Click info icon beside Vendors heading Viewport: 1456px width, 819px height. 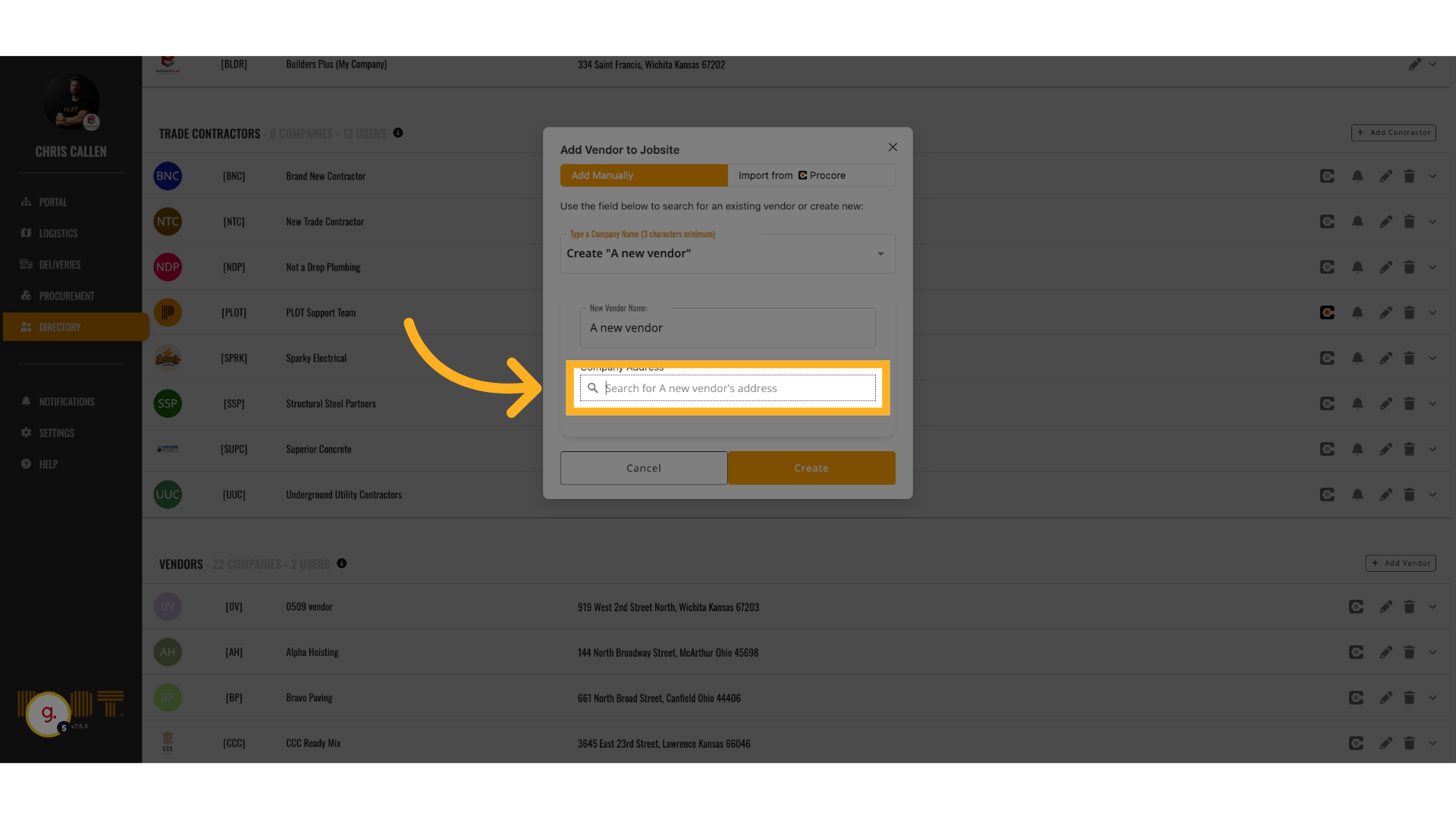point(342,563)
